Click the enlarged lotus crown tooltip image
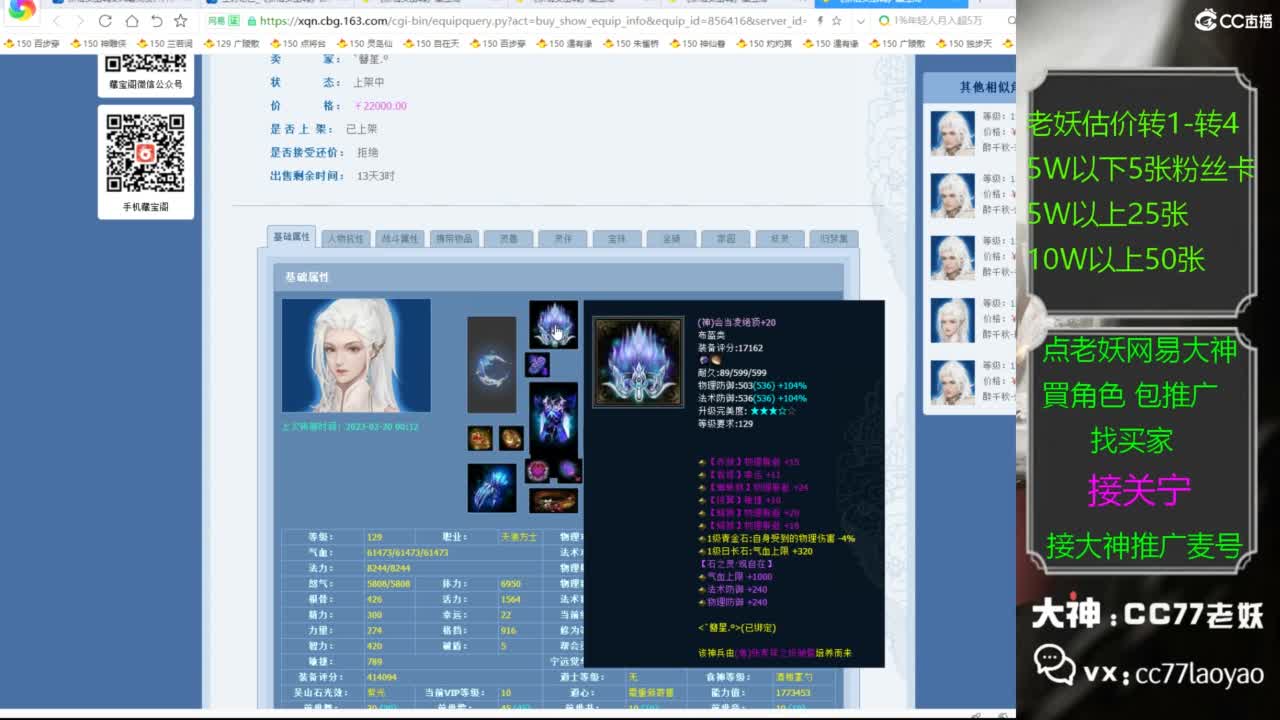The height and width of the screenshot is (720, 1280). pyautogui.click(x=638, y=362)
